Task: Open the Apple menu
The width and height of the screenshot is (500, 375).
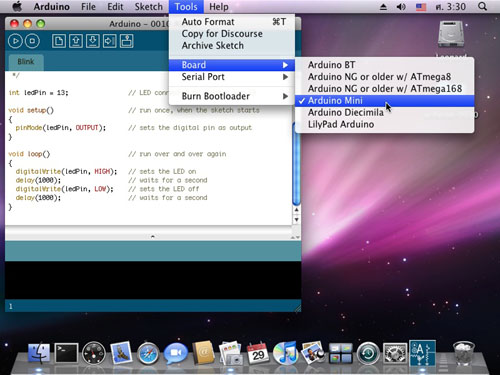Action: pos(17,6)
